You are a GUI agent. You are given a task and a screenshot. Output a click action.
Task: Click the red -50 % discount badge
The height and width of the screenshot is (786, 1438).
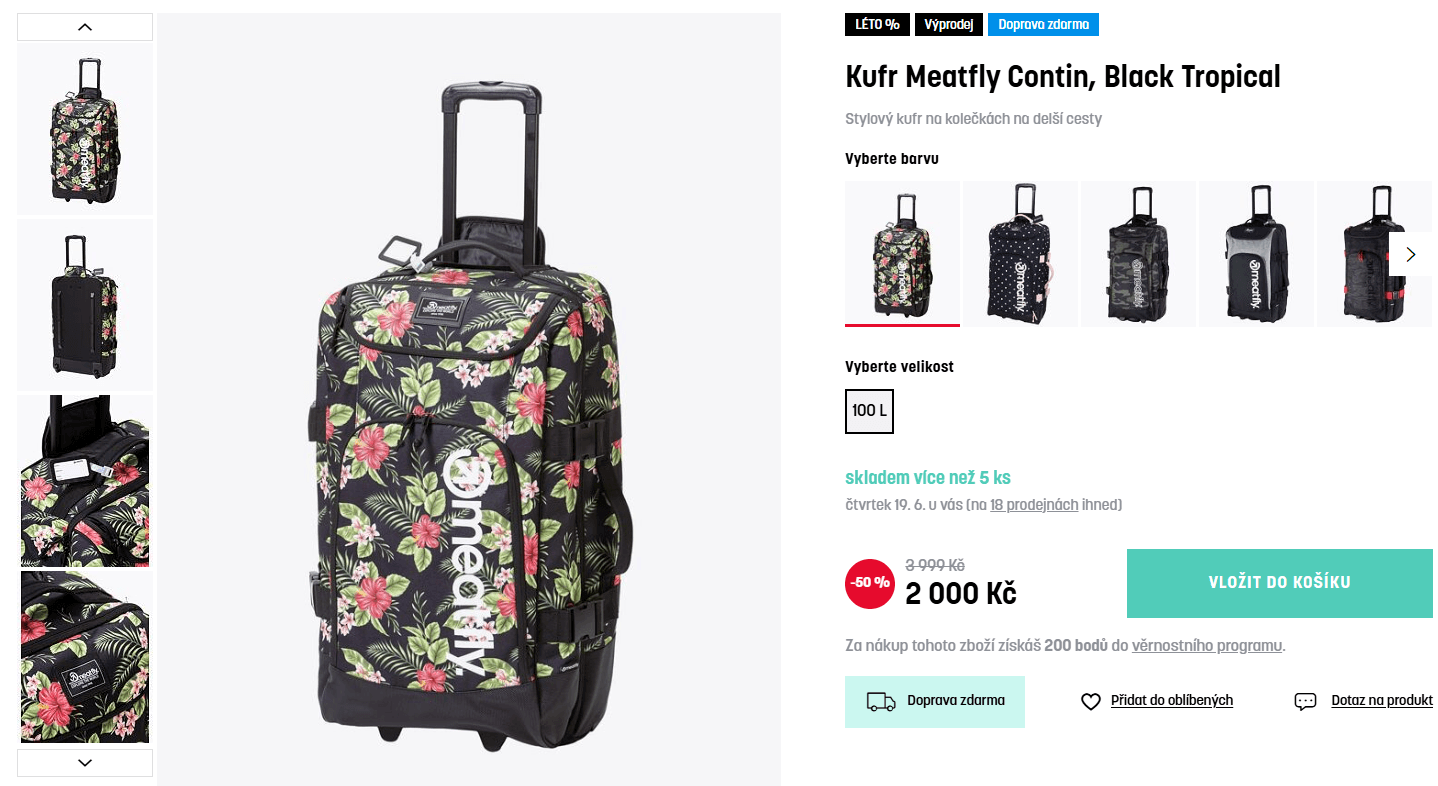point(869,583)
